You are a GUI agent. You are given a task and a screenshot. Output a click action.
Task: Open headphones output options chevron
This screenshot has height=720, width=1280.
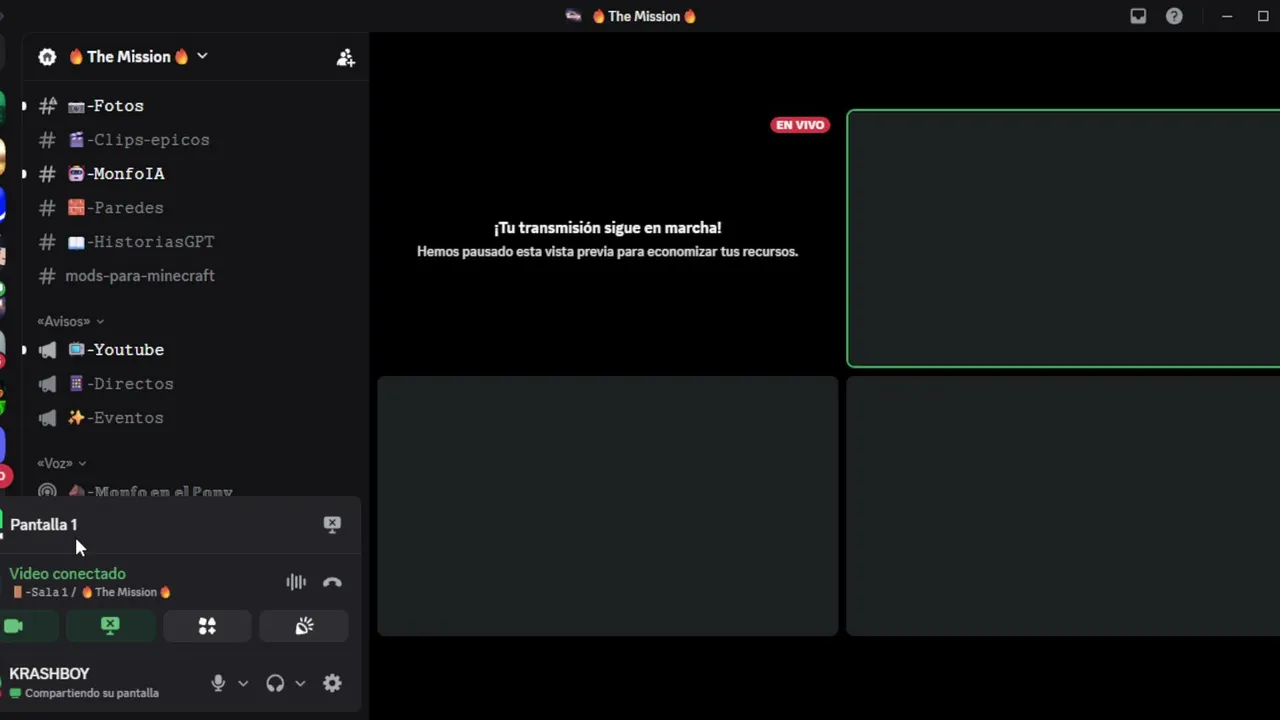(300, 684)
